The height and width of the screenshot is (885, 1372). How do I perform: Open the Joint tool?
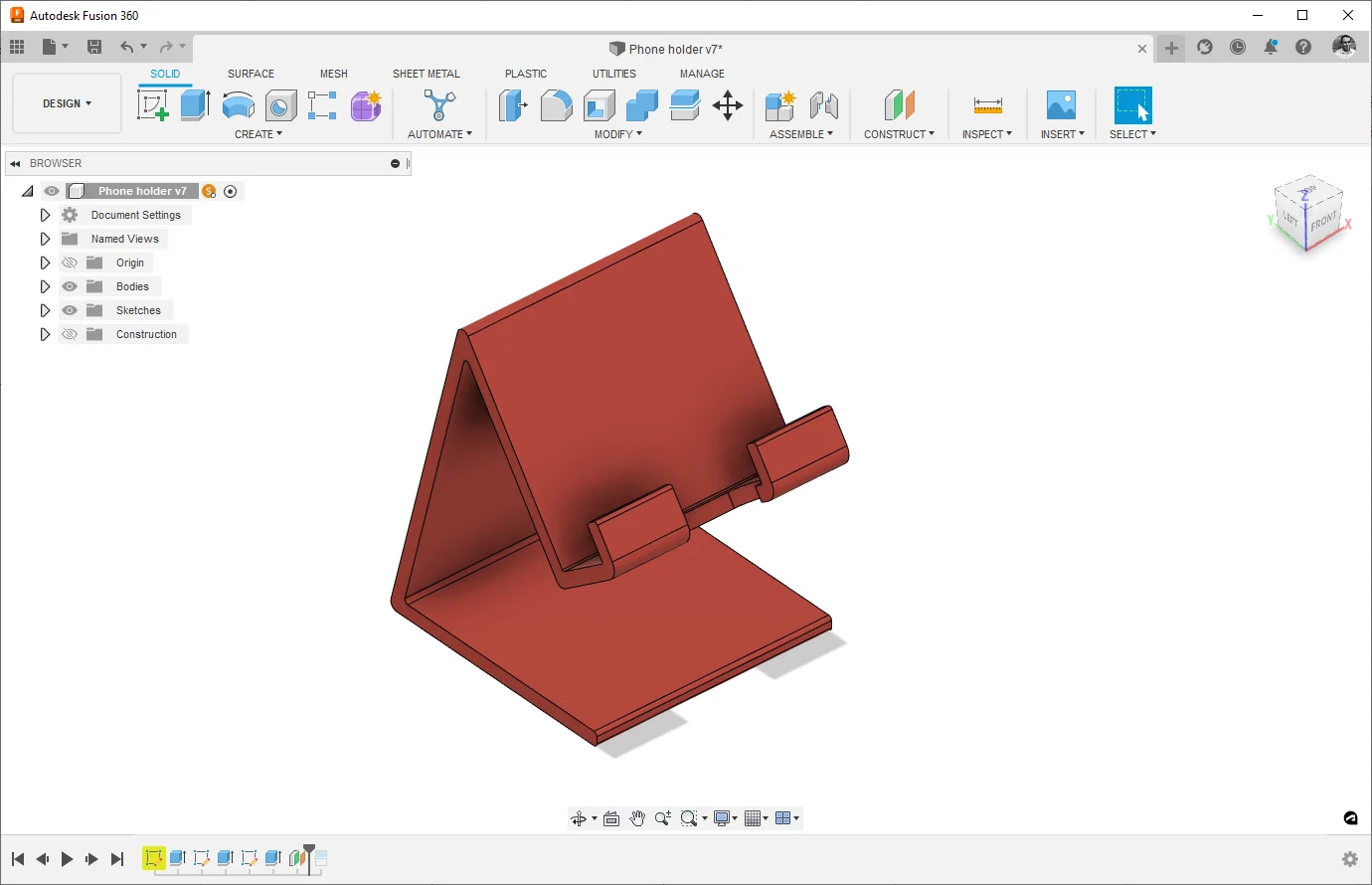(824, 105)
